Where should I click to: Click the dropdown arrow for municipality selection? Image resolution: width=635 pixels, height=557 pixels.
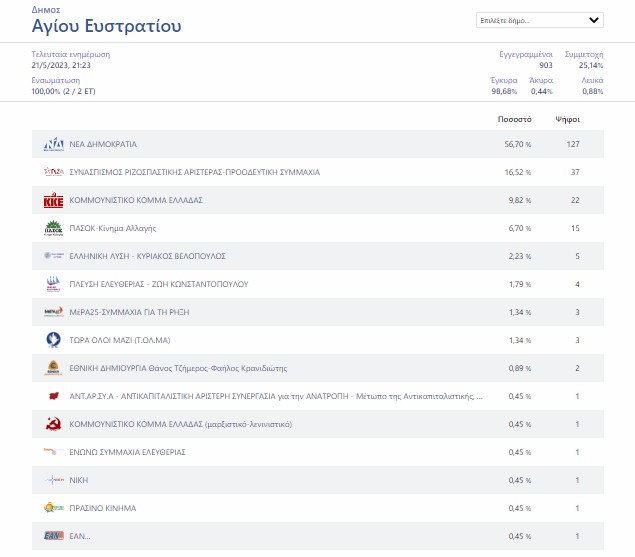click(x=594, y=20)
